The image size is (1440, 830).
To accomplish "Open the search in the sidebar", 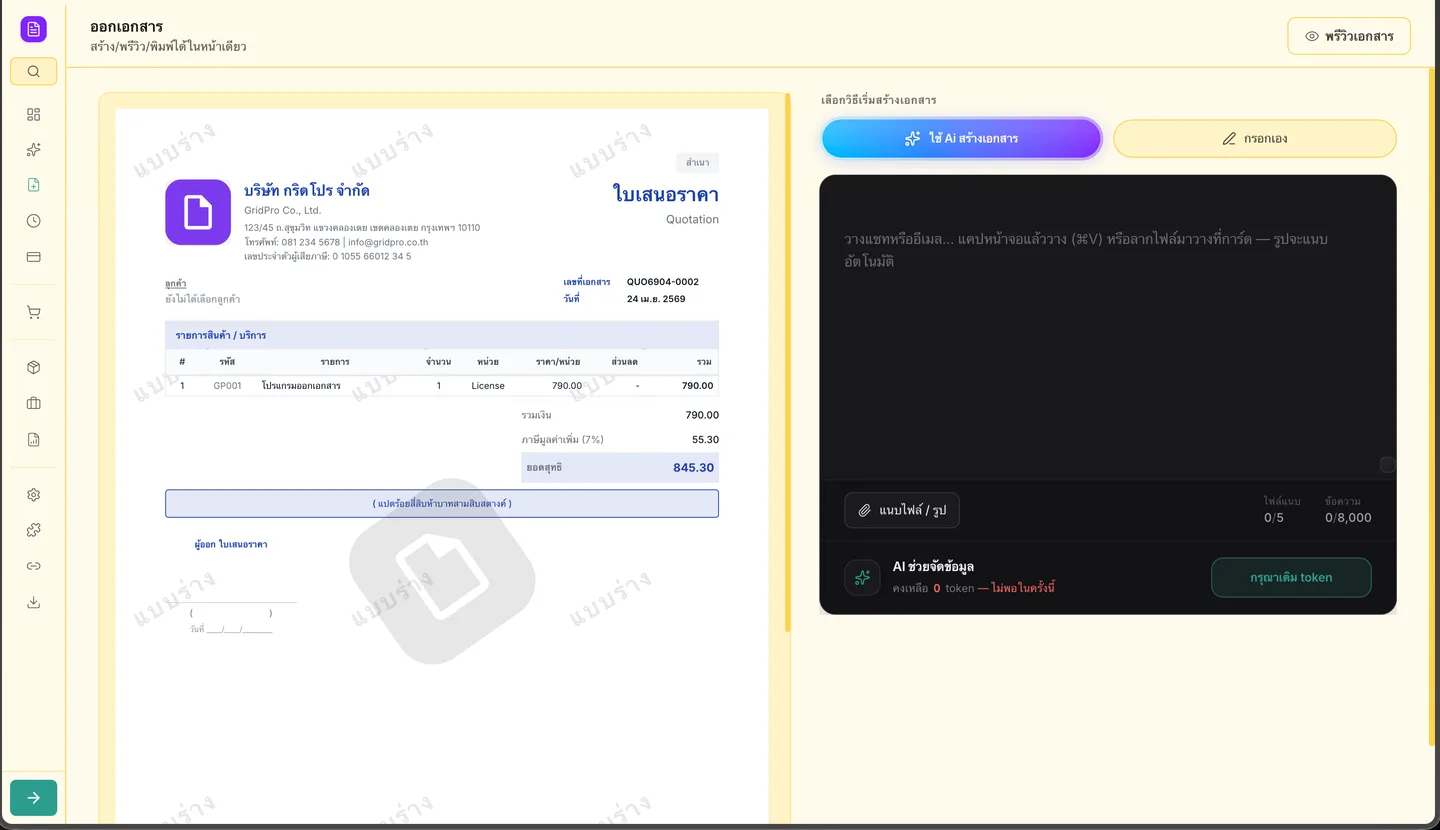I will tap(33, 71).
